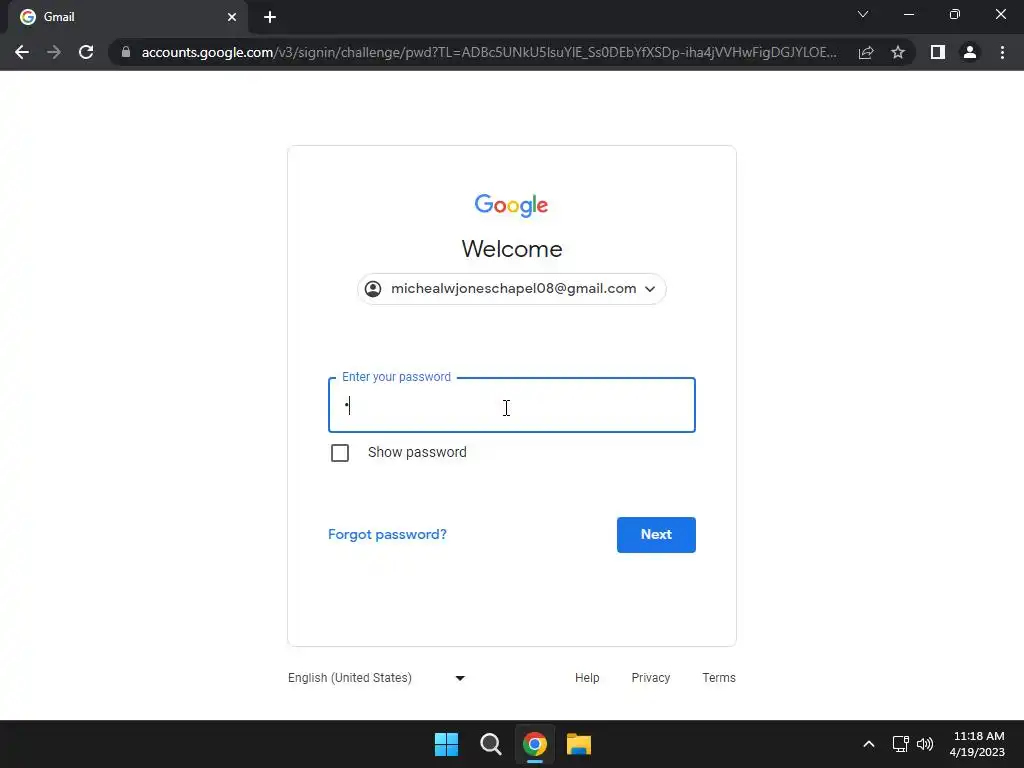Open the Windows Start menu

447,744
